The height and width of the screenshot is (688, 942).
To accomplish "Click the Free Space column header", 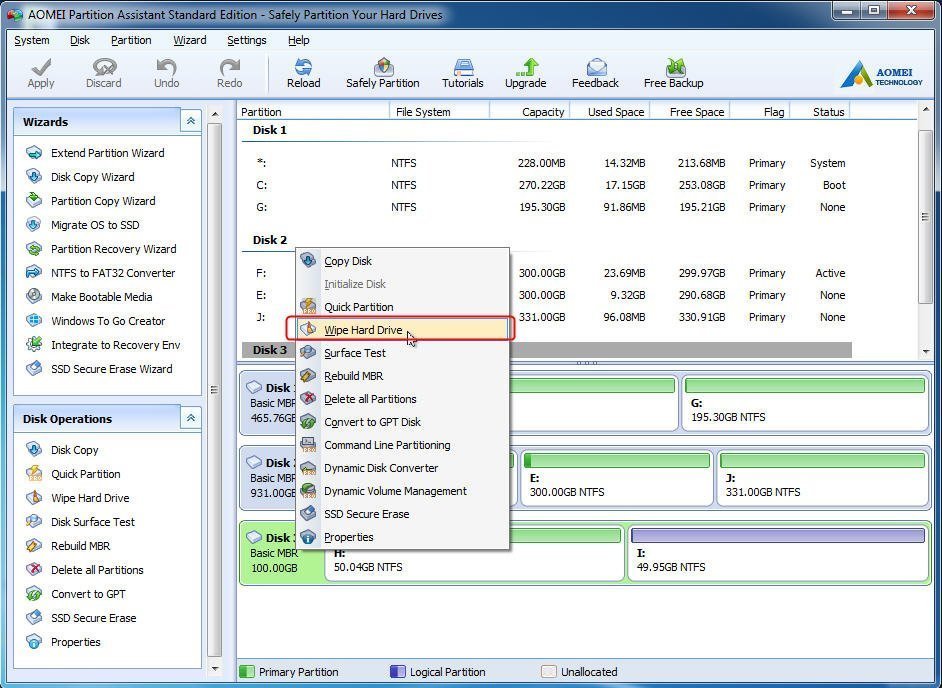I will click(x=689, y=112).
